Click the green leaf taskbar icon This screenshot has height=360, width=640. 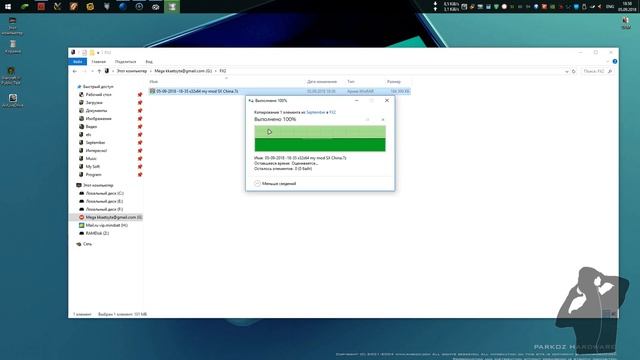pyautogui.click(x=24, y=7)
